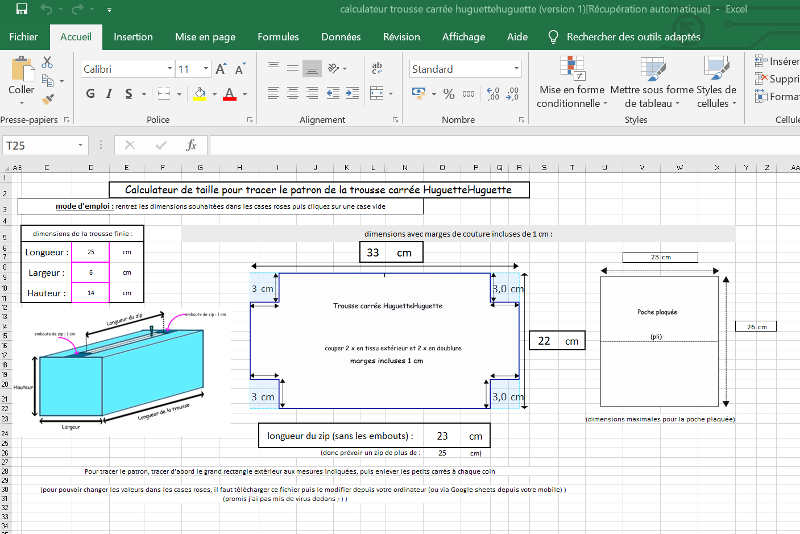The height and width of the screenshot is (534, 800).
Task: Click the Format Painter brush icon
Action: (x=47, y=98)
